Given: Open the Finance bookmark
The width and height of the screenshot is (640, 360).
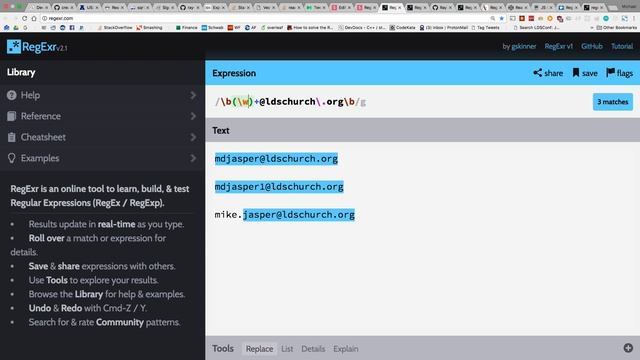Looking at the screenshot, I should pyautogui.click(x=187, y=28).
